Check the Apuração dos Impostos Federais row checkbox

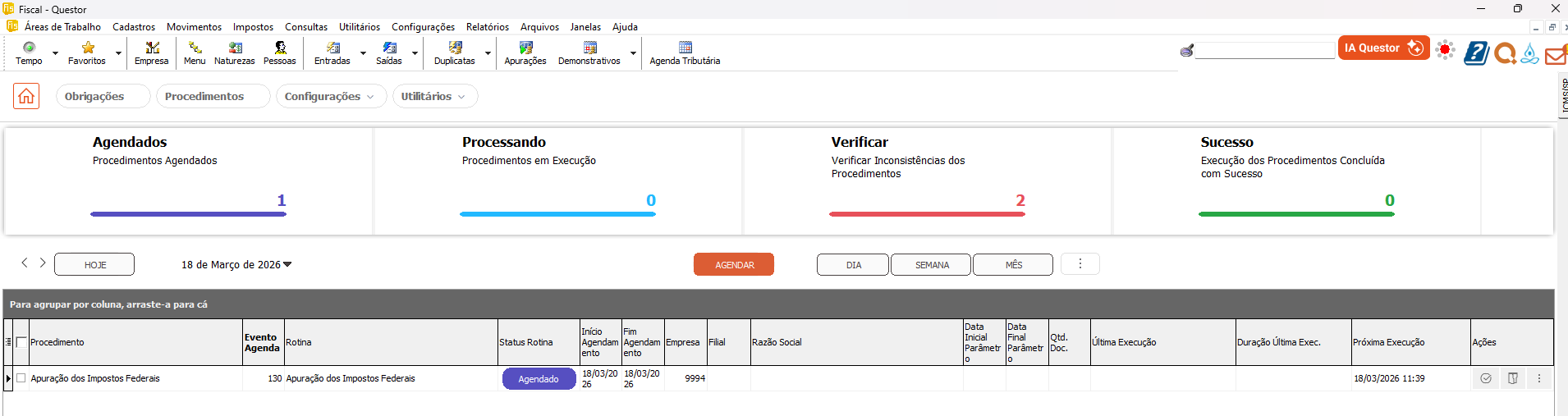coord(21,378)
